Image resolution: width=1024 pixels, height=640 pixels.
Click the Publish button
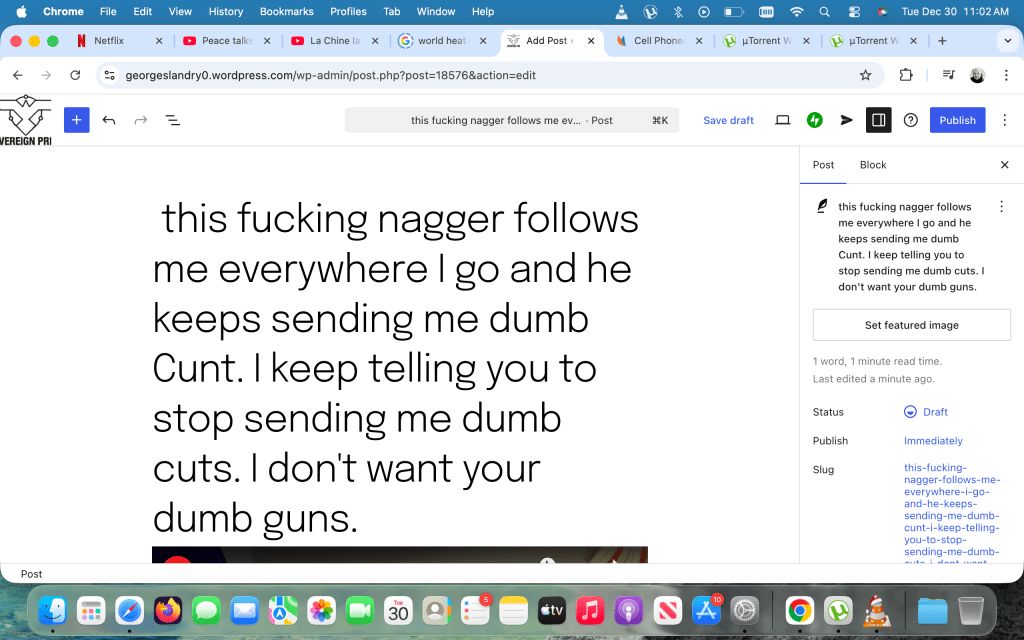(957, 120)
